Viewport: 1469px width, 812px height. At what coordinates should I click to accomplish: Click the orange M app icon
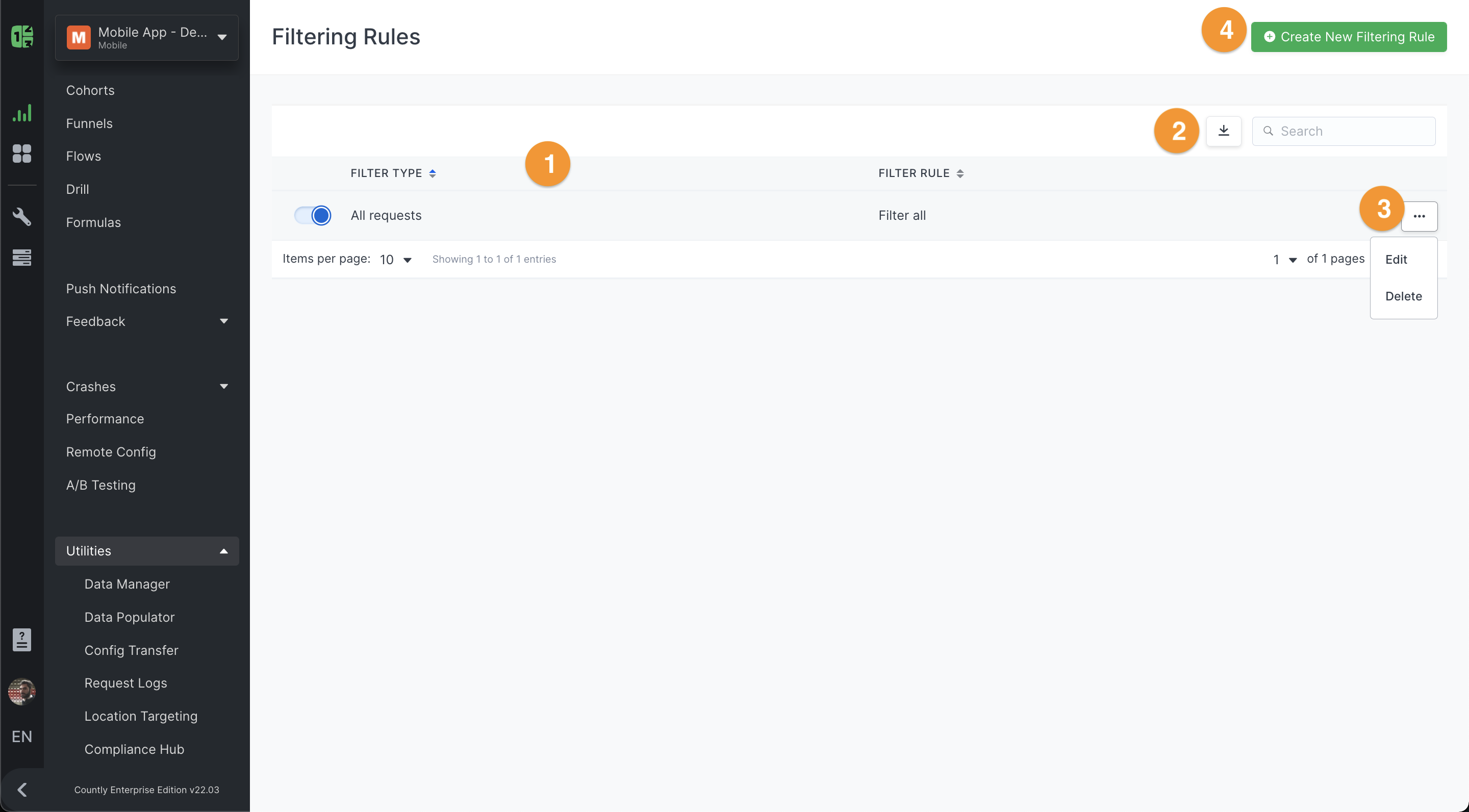[79, 38]
